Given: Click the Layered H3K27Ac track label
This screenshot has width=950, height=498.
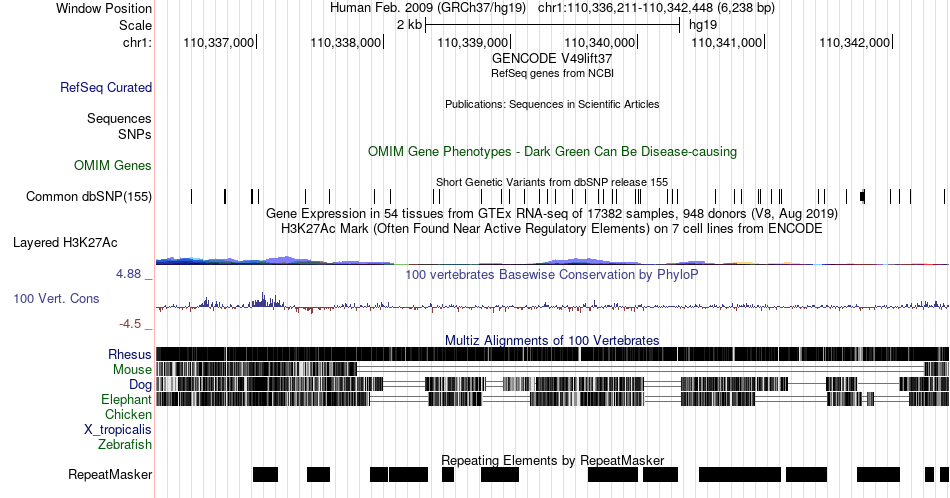Looking at the screenshot, I should click(x=65, y=243).
